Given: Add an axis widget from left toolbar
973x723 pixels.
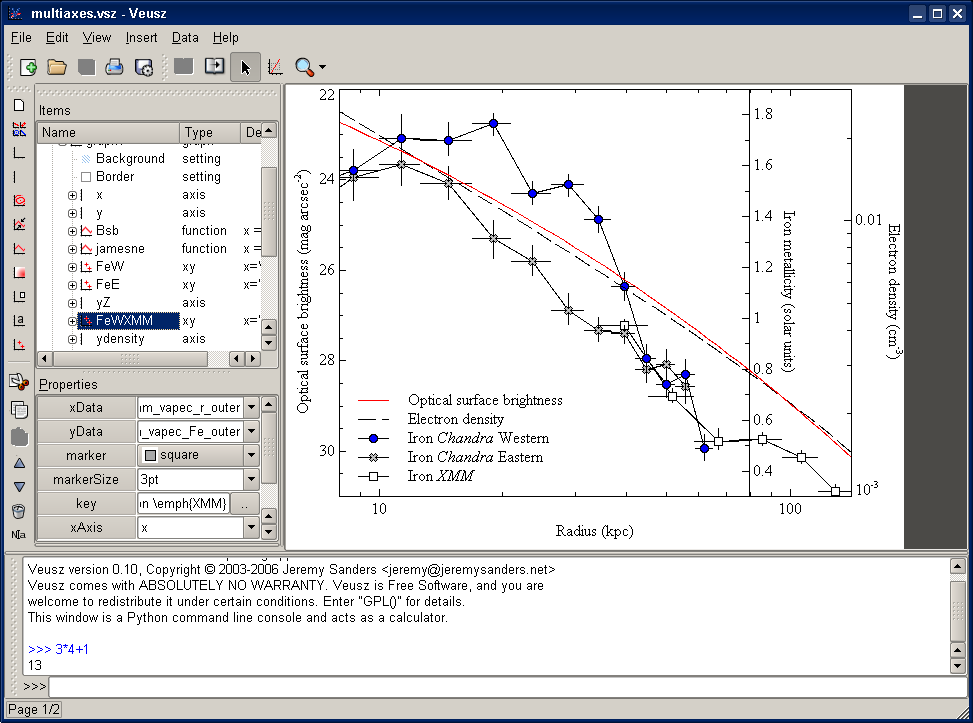Looking at the screenshot, I should (x=16, y=177).
